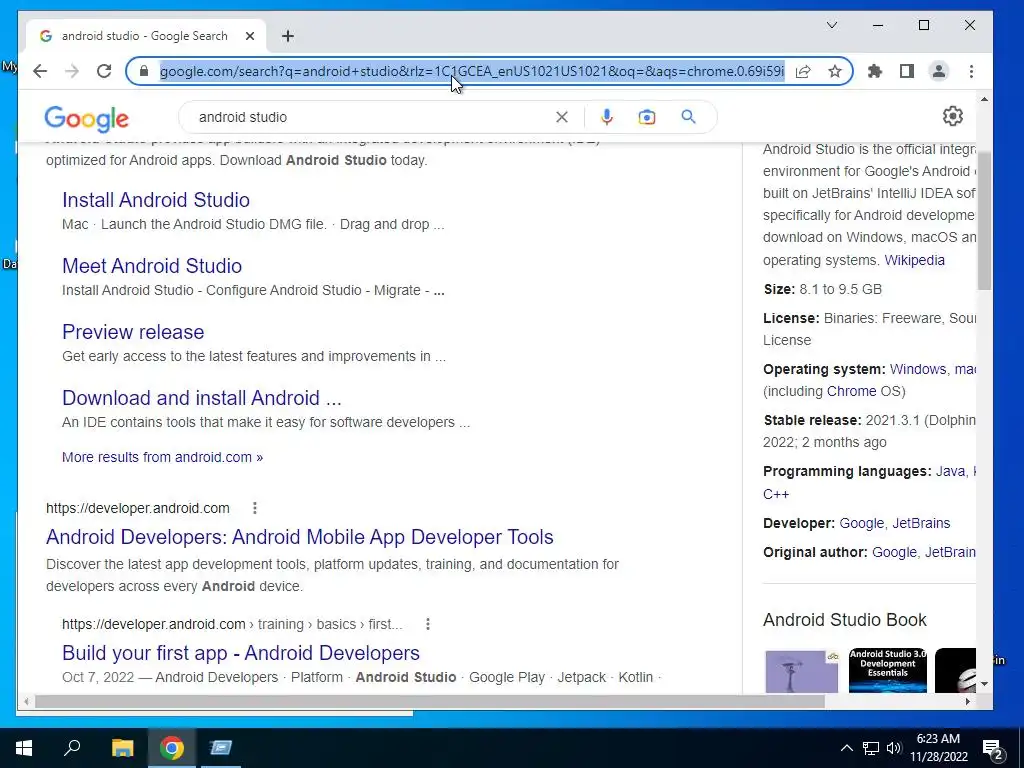Image resolution: width=1024 pixels, height=768 pixels.
Task: Follow the Wikipedia link in knowledge panel
Action: tap(914, 260)
